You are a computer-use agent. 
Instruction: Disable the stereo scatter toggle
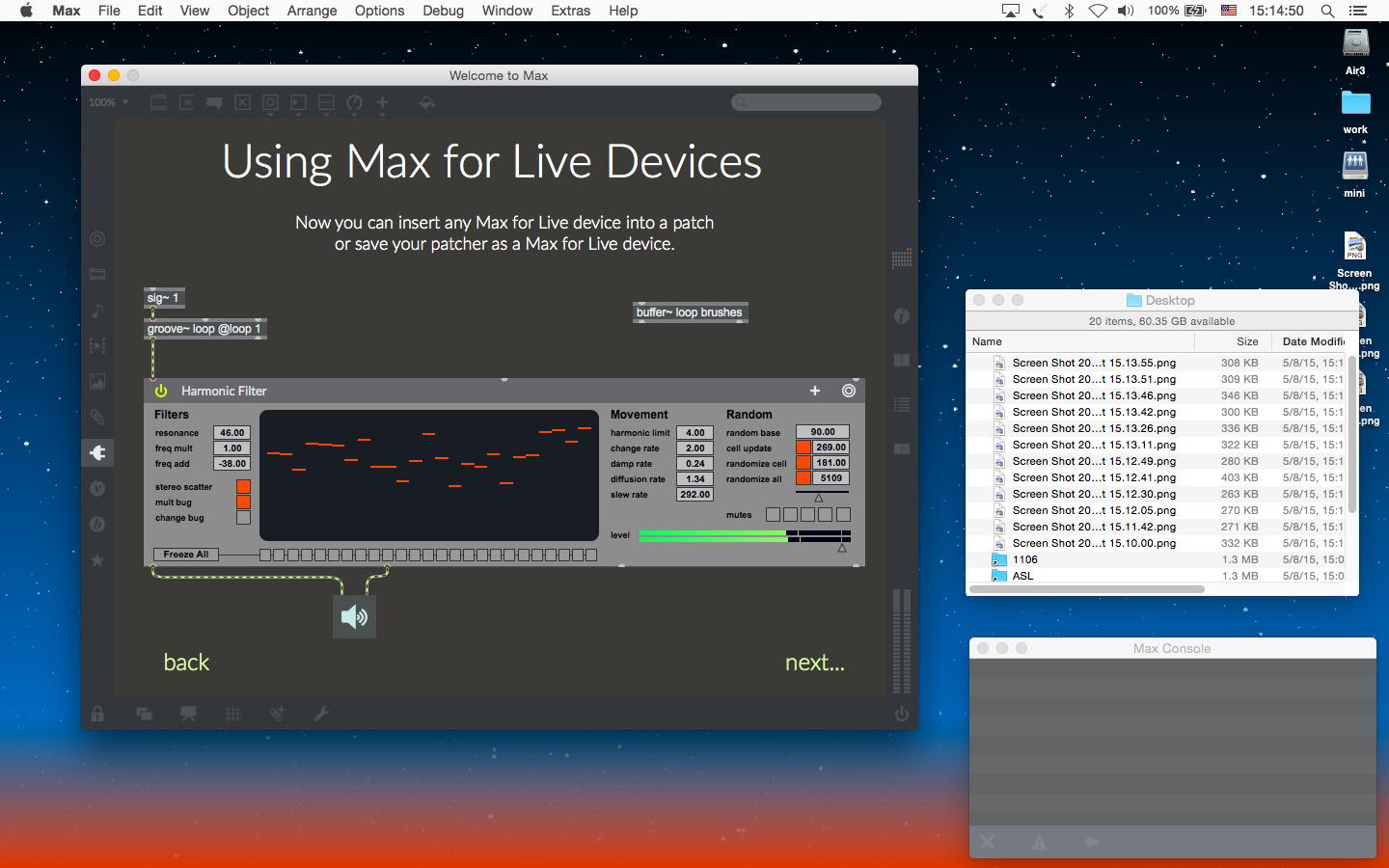[x=243, y=487]
